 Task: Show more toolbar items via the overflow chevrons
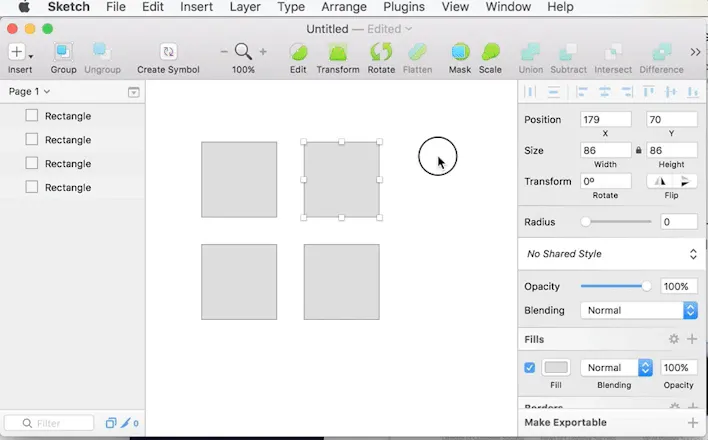coord(695,52)
